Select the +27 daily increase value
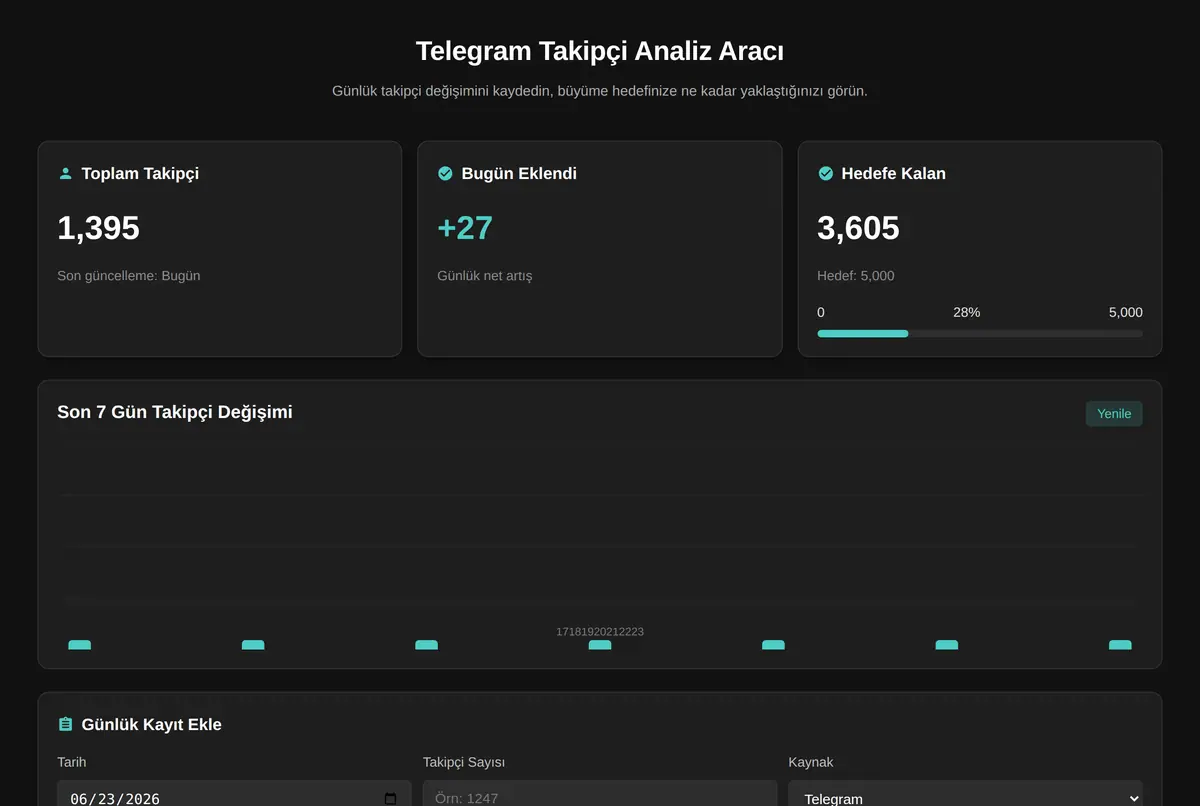 tap(465, 228)
